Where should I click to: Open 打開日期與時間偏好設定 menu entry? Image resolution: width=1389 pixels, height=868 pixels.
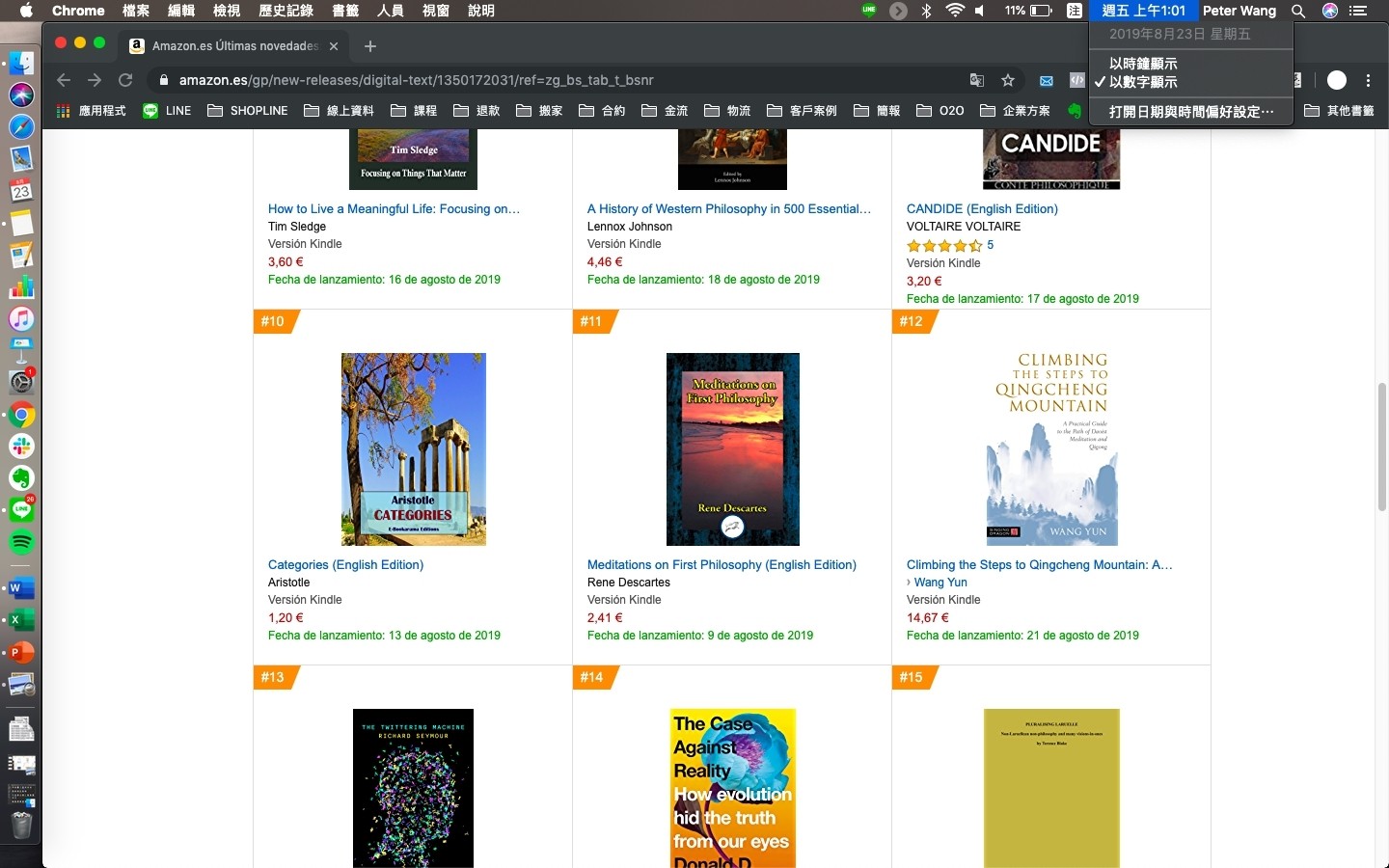(1191, 112)
